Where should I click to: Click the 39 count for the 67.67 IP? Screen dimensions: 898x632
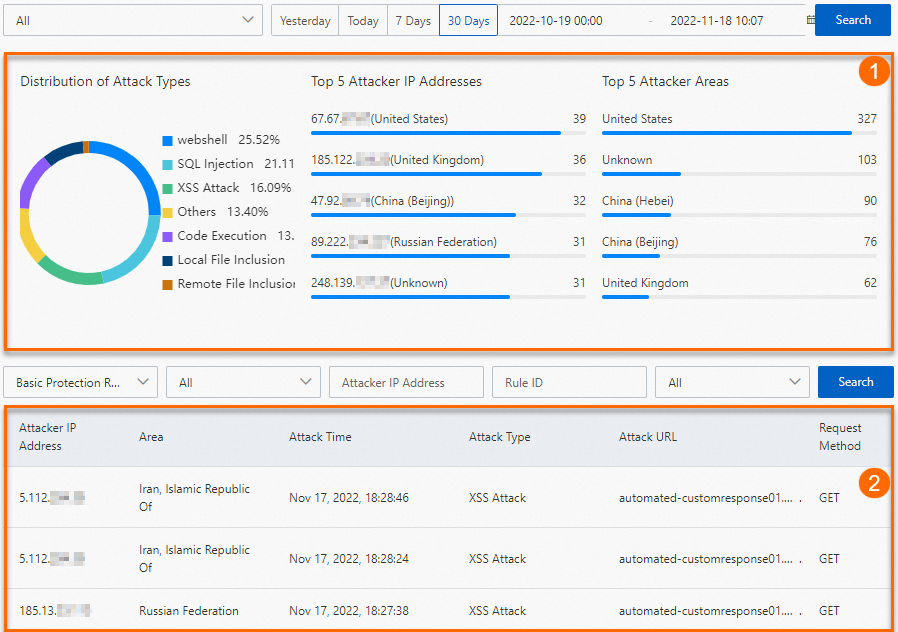579,119
